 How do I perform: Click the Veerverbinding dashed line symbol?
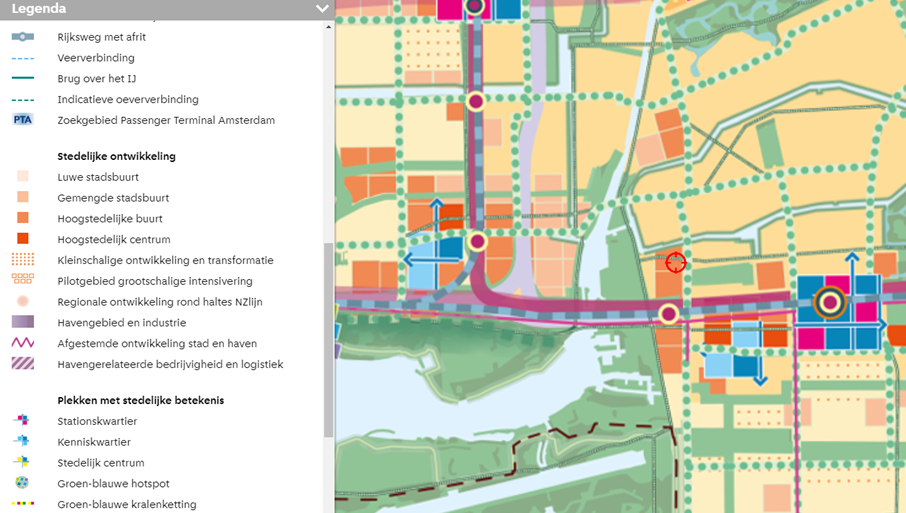[23, 58]
